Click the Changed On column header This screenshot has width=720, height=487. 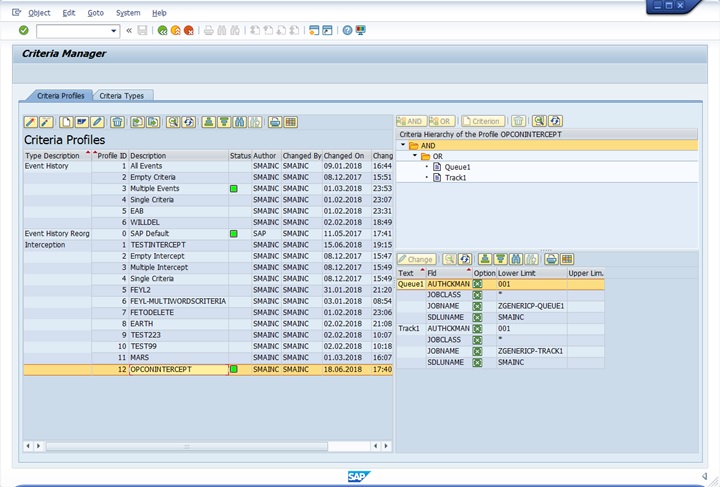click(346, 156)
